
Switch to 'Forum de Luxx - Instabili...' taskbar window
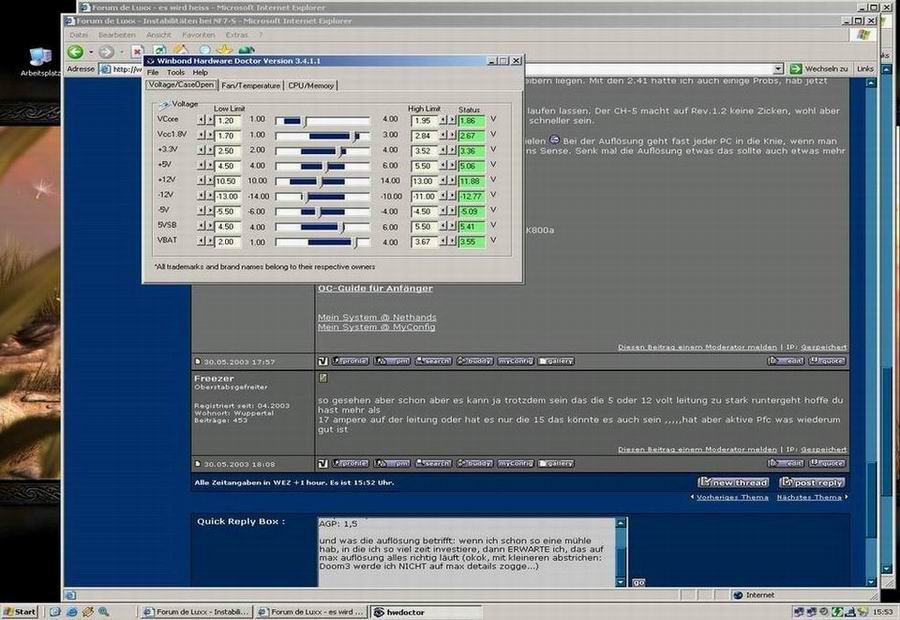pos(196,612)
